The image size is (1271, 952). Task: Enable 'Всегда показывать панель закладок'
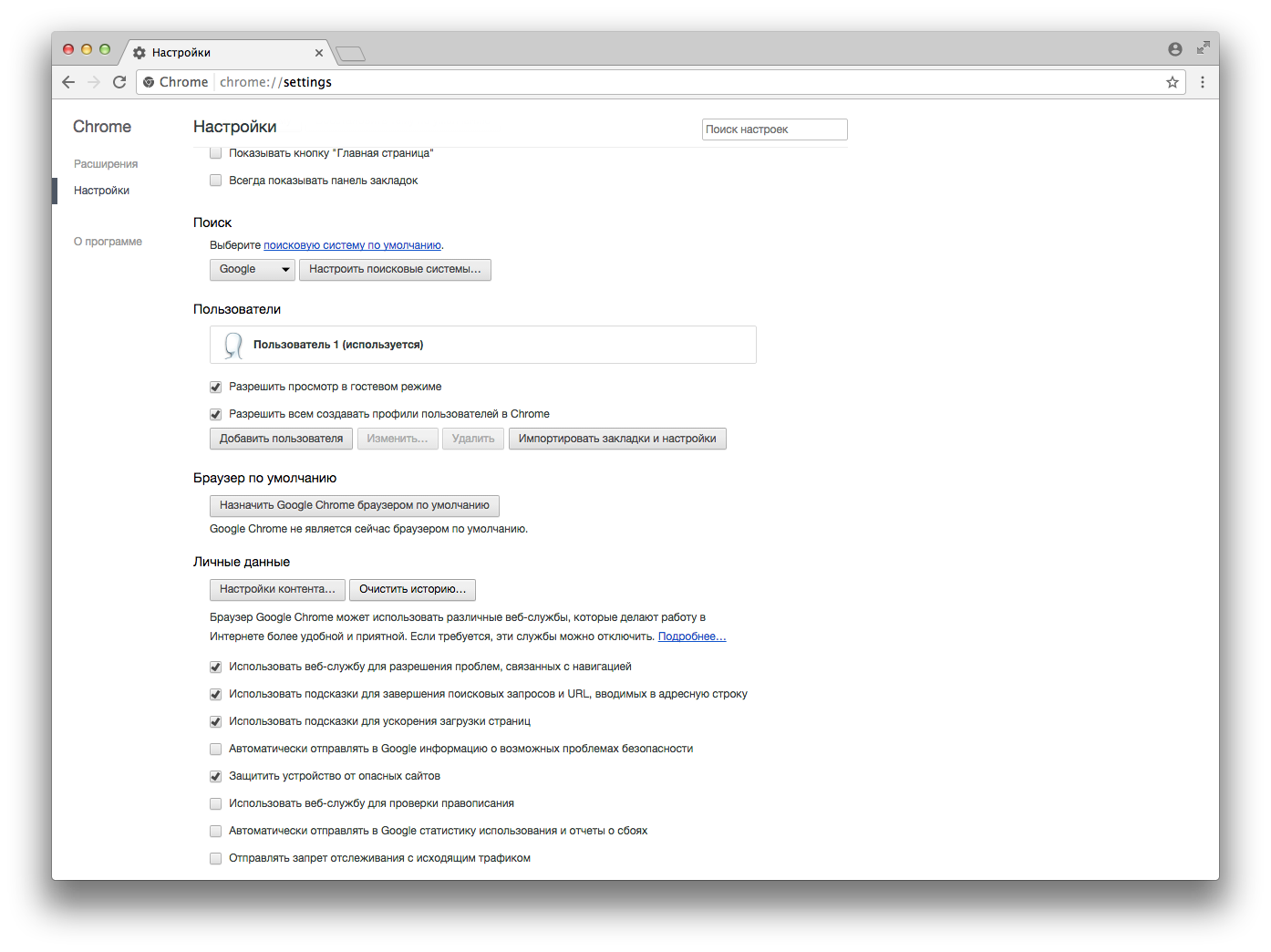(x=216, y=181)
